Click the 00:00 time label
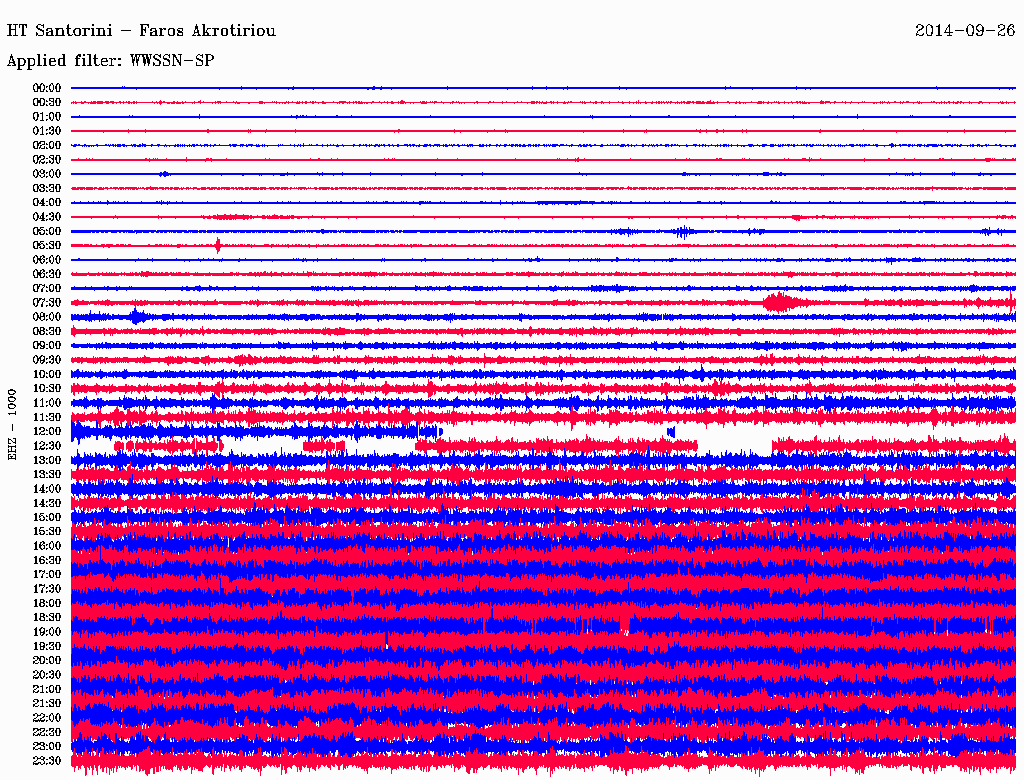 [x=46, y=88]
